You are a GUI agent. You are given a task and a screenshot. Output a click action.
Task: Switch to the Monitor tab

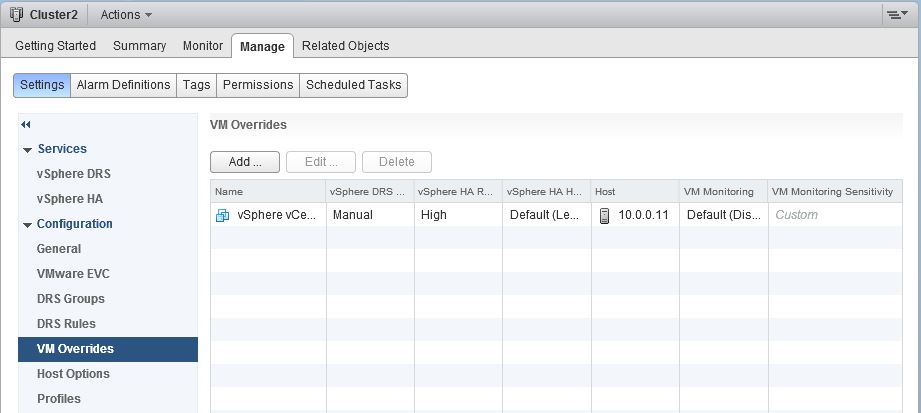coord(203,46)
